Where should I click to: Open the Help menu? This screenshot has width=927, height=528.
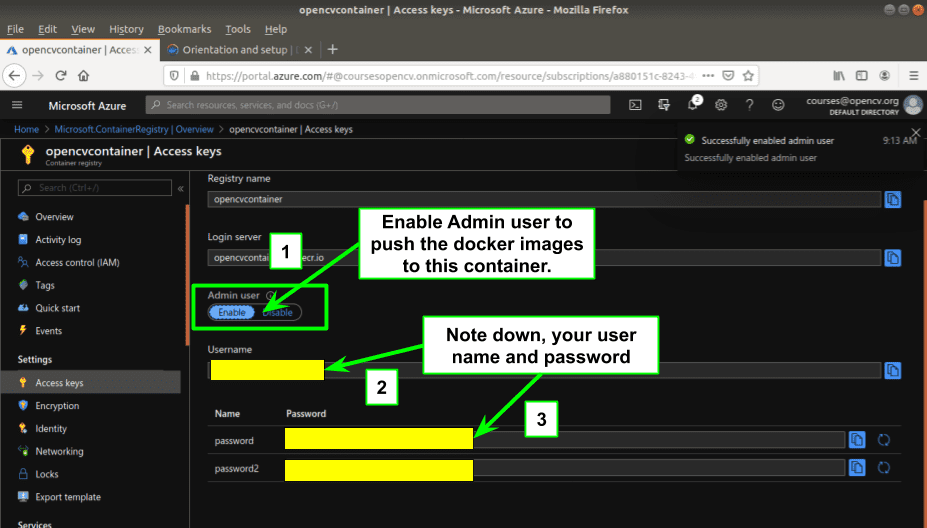pos(275,29)
